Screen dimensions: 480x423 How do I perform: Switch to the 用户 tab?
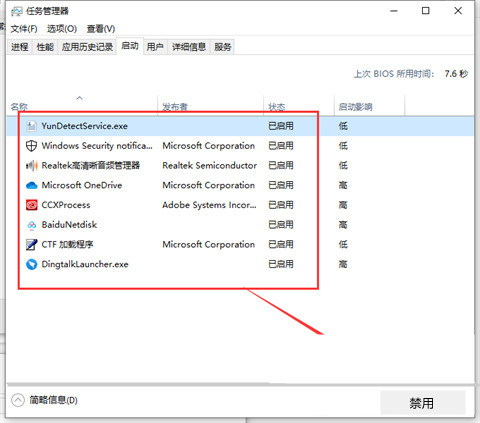click(x=155, y=47)
